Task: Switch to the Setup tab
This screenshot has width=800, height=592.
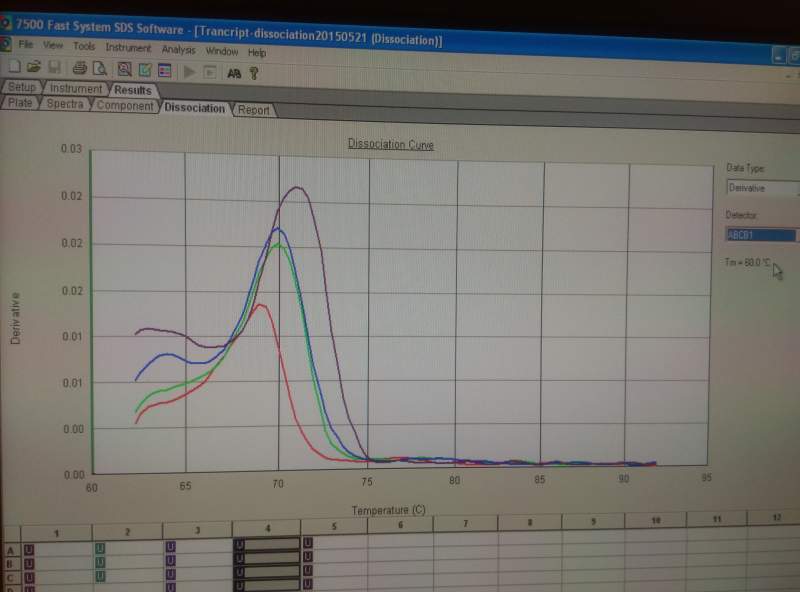Action: tap(21, 87)
